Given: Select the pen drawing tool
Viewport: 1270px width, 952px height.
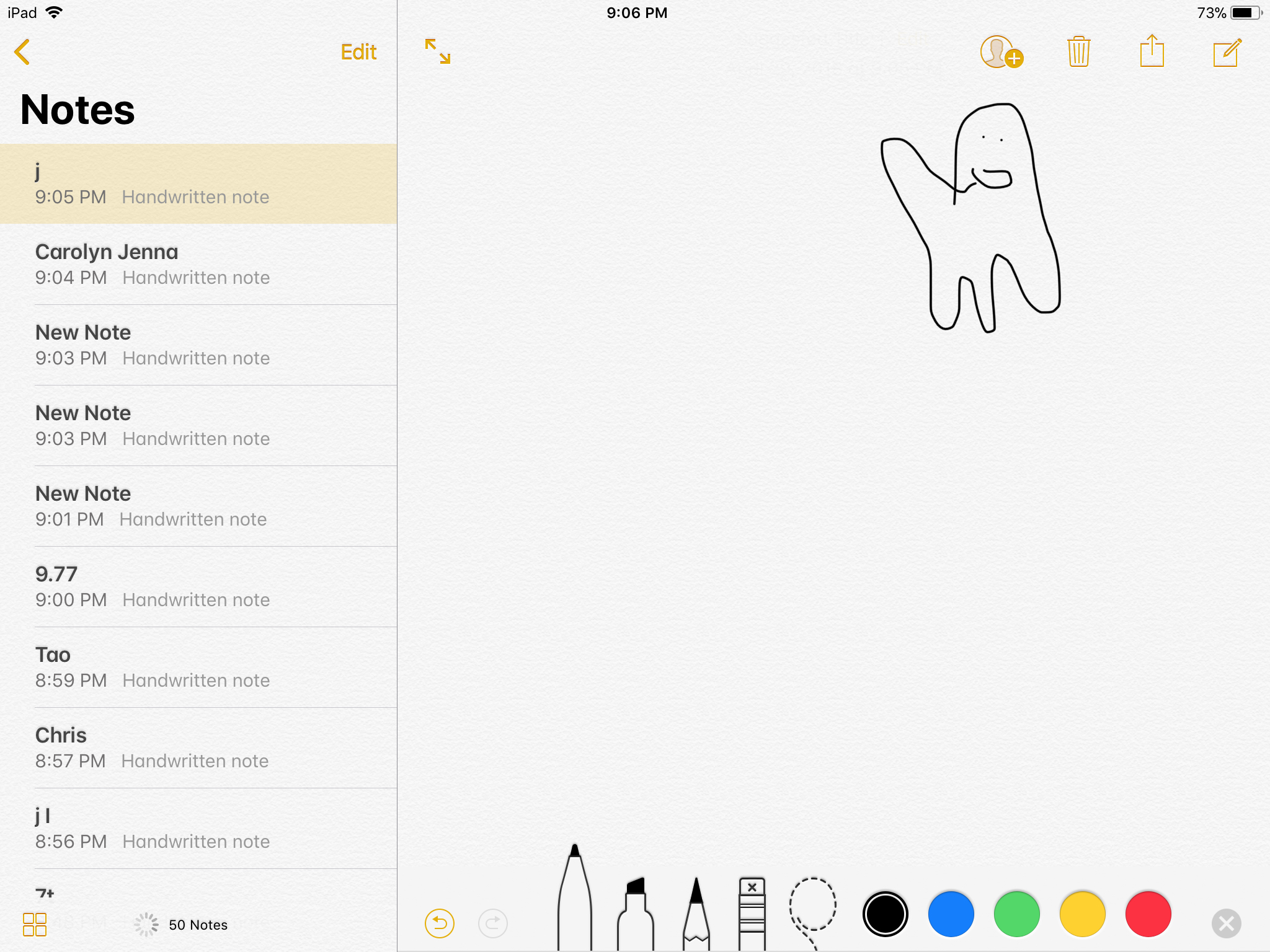Looking at the screenshot, I should click(x=575, y=902).
